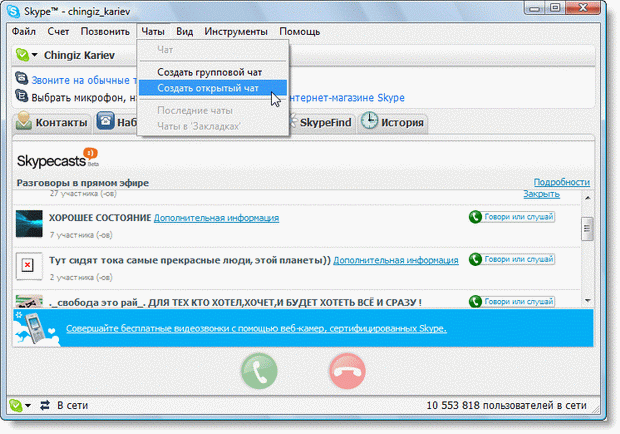Open Дополнительная информация for Тут сидят тока
The width and height of the screenshot is (620, 434).
(396, 260)
